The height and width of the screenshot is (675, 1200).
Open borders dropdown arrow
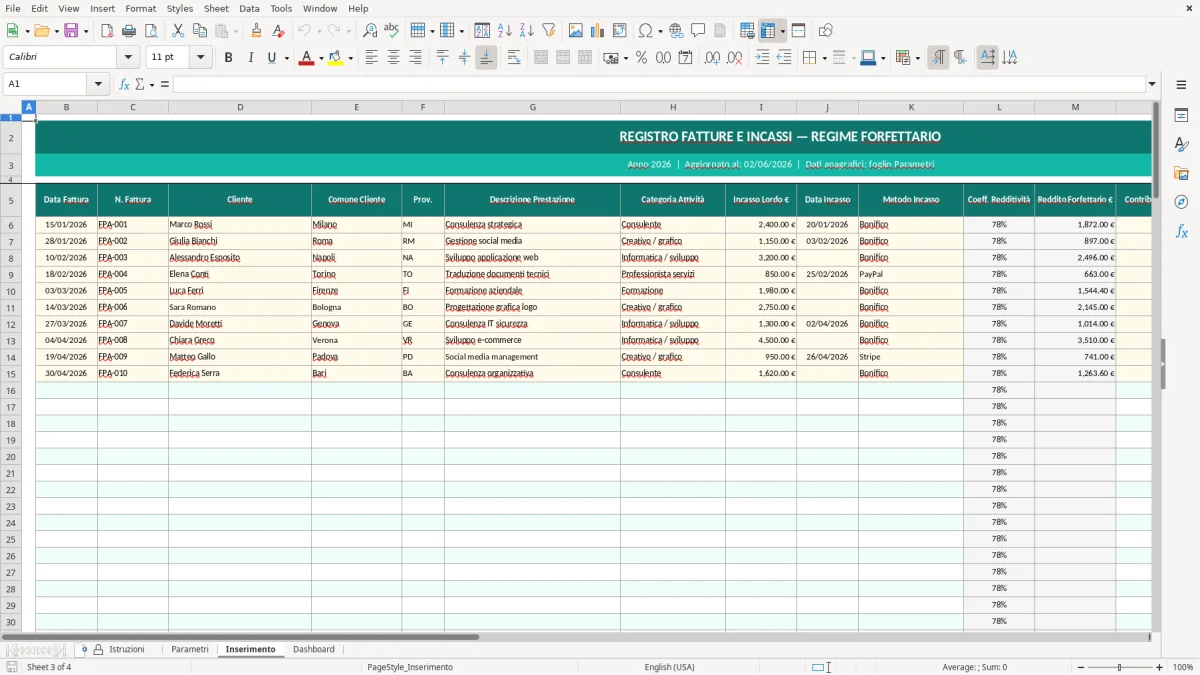point(823,58)
